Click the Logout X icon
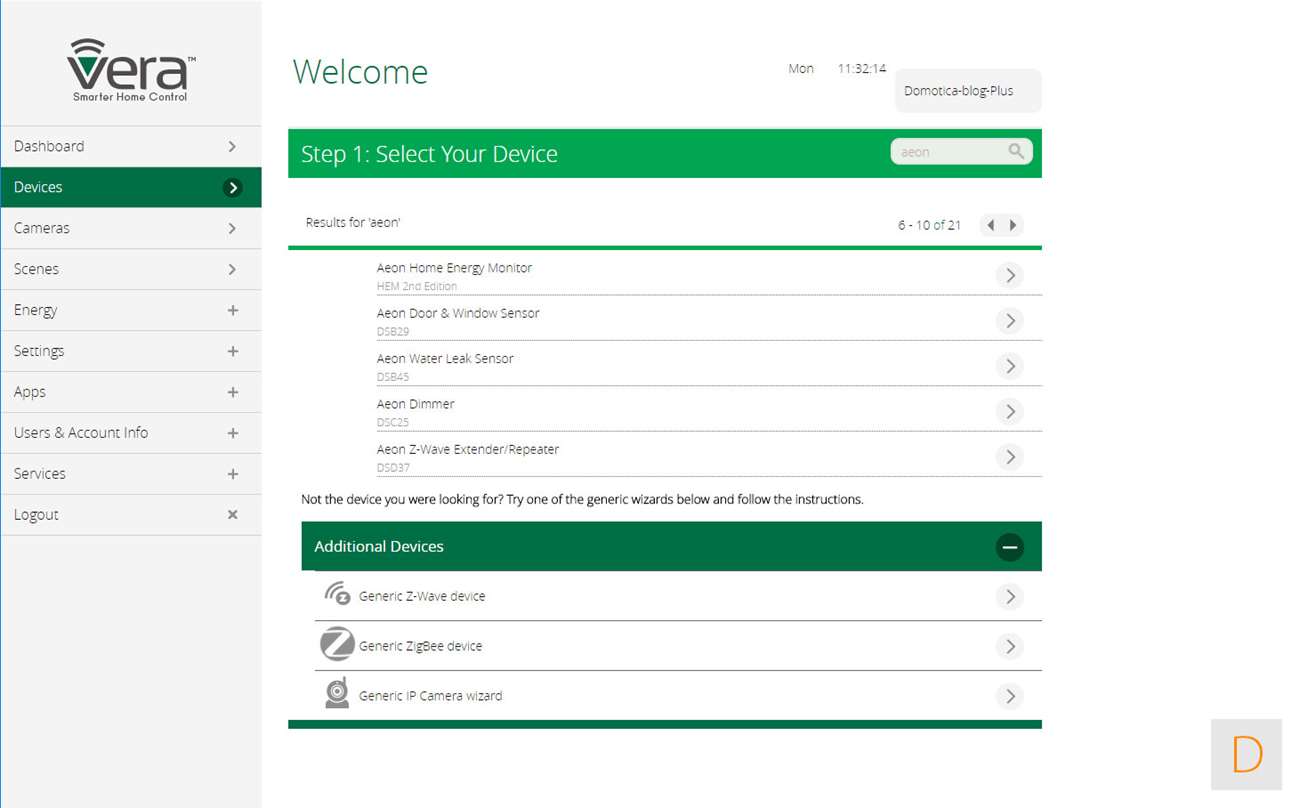Screen dimensions: 1300x808 point(233,515)
